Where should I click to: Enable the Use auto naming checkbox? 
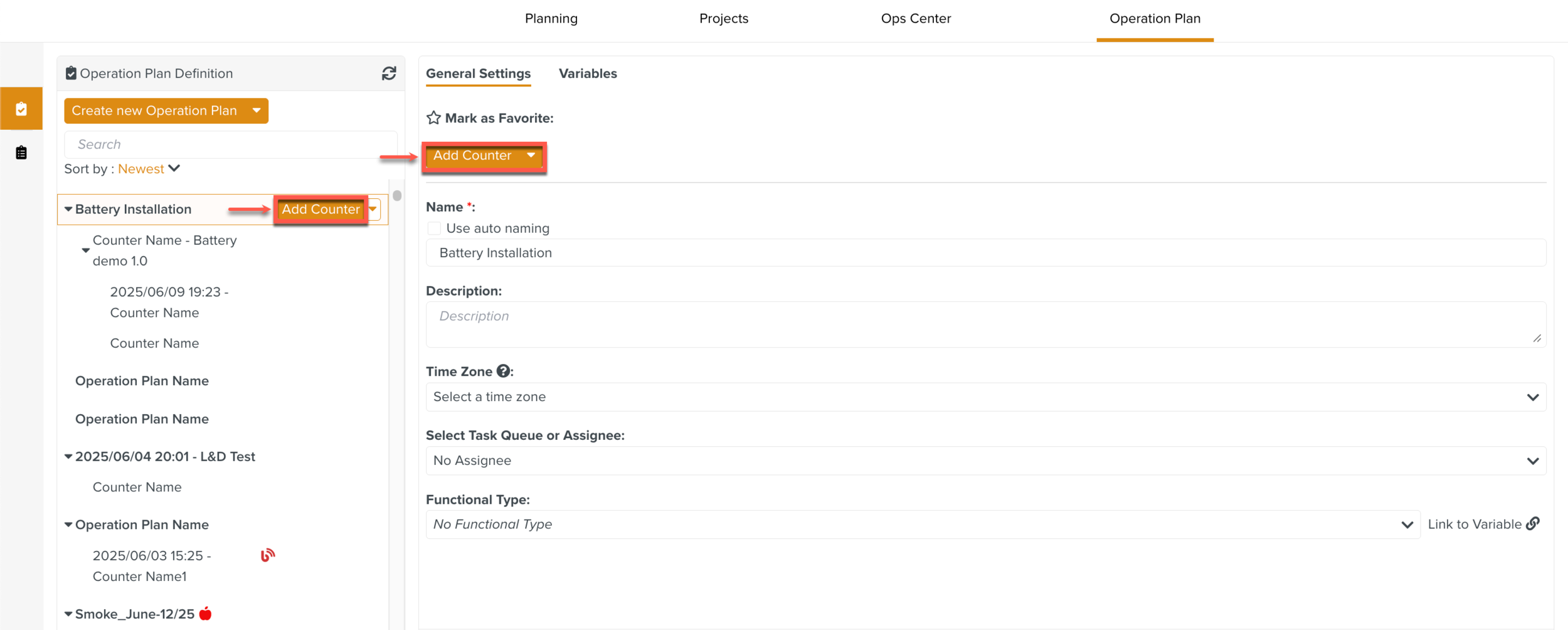[x=434, y=228]
